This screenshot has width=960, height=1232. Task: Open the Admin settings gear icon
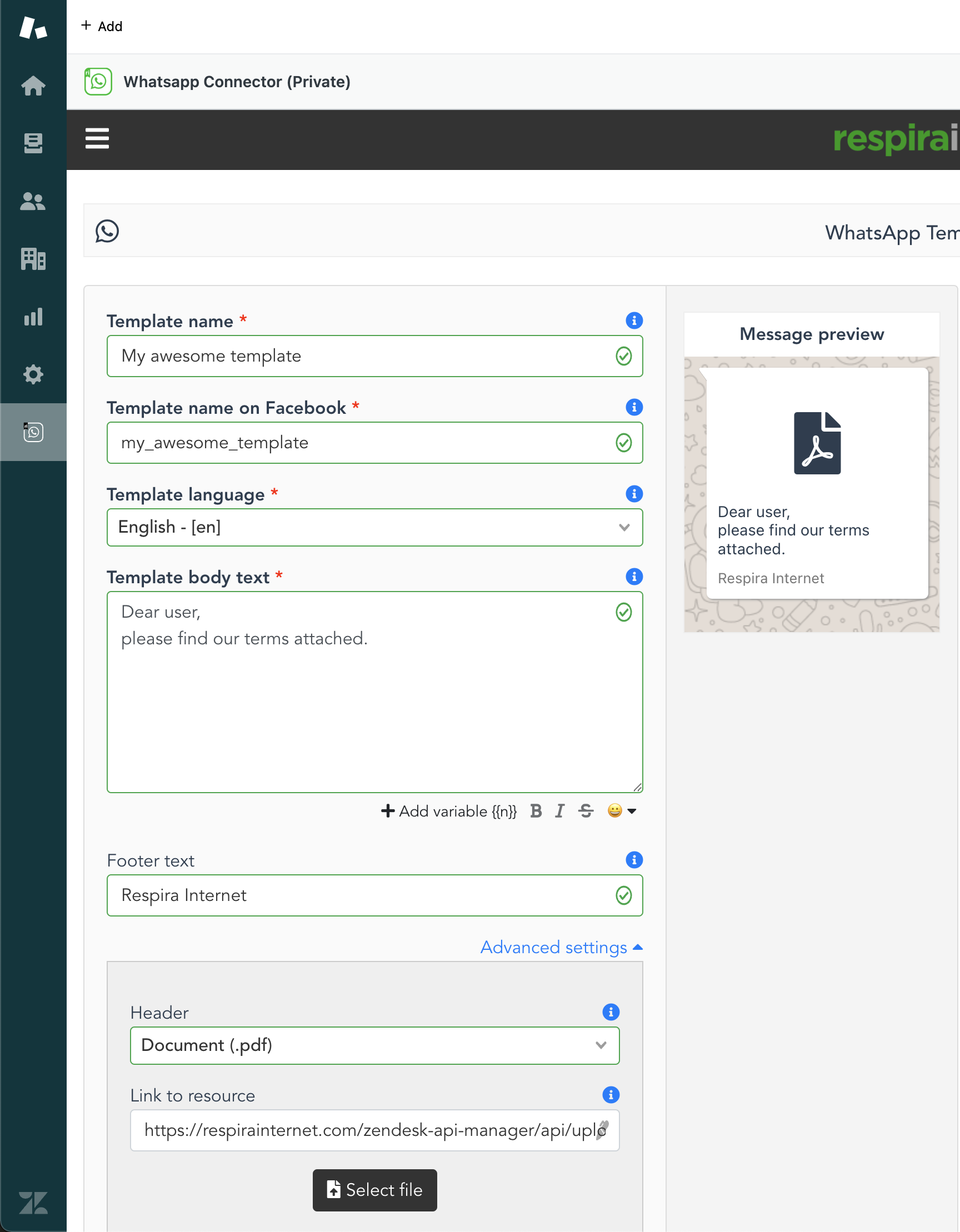coord(33,374)
